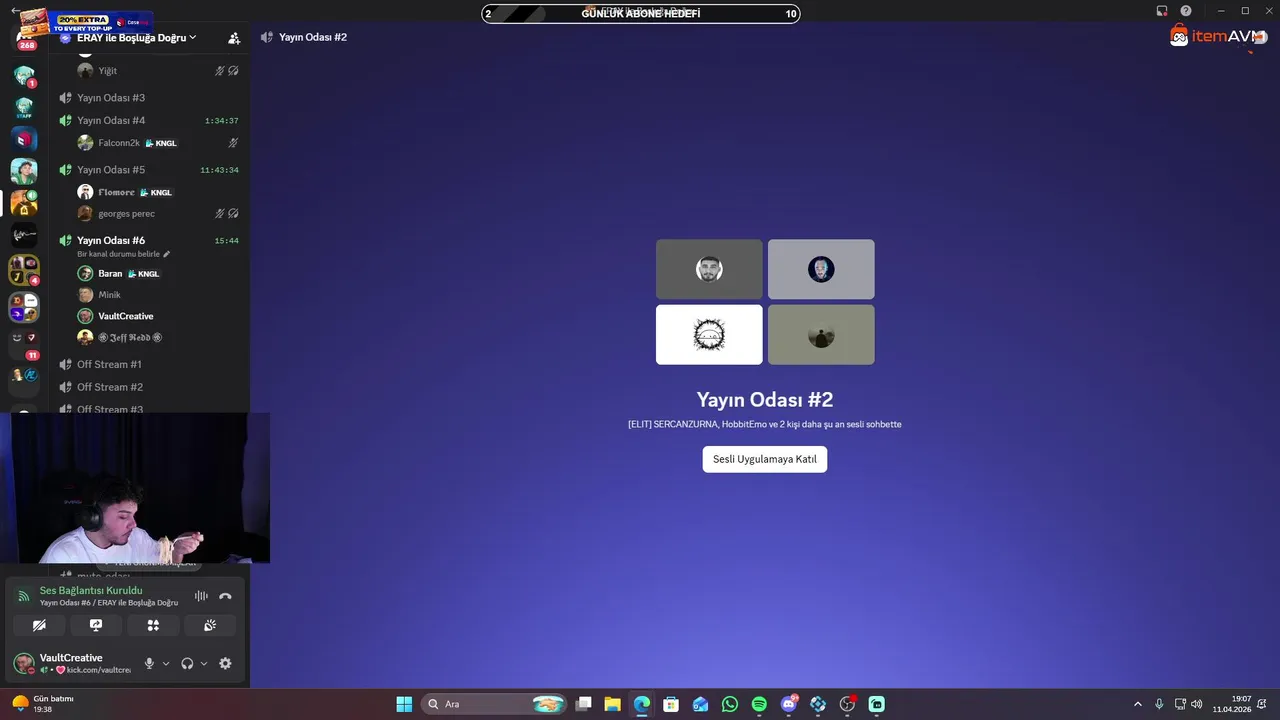The image size is (1280, 720).
Task: Show hidden system tray icons chevron
Action: [x=1137, y=704]
